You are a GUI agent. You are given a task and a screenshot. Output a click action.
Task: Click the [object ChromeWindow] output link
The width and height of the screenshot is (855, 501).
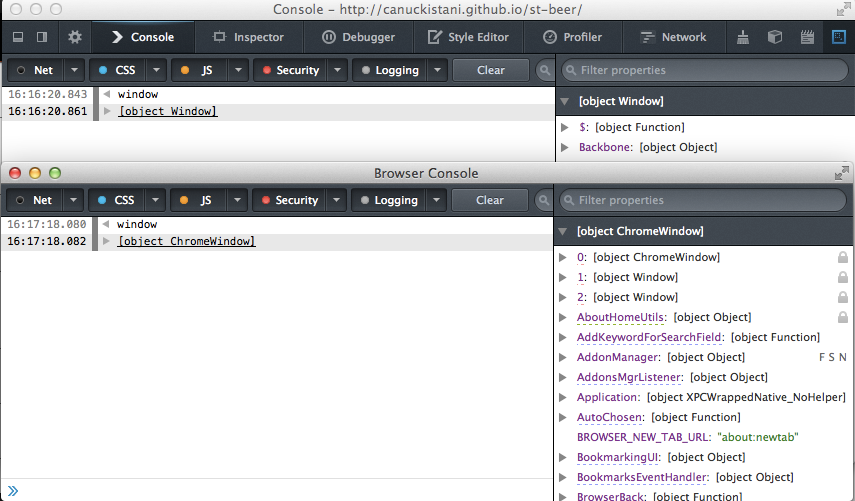[x=186, y=241]
